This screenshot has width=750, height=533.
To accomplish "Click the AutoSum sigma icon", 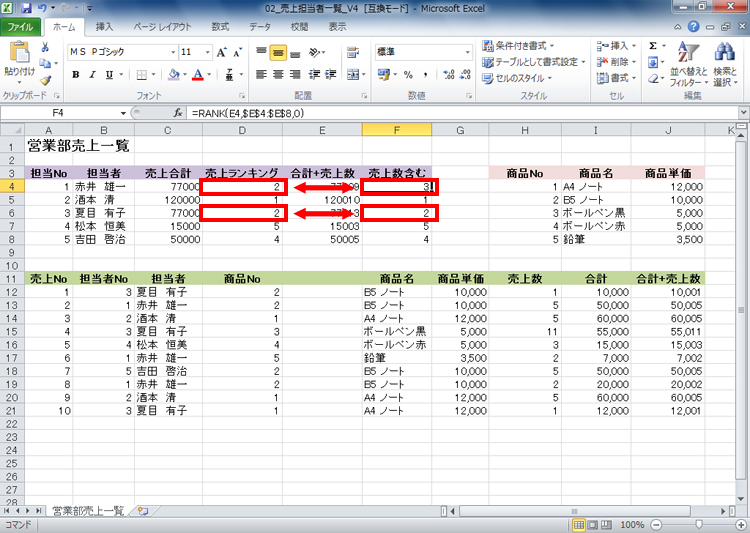I will (x=653, y=46).
